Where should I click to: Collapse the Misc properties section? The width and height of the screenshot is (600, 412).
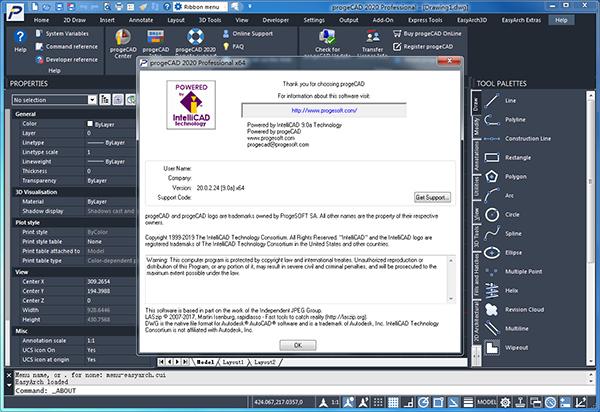tap(73, 331)
